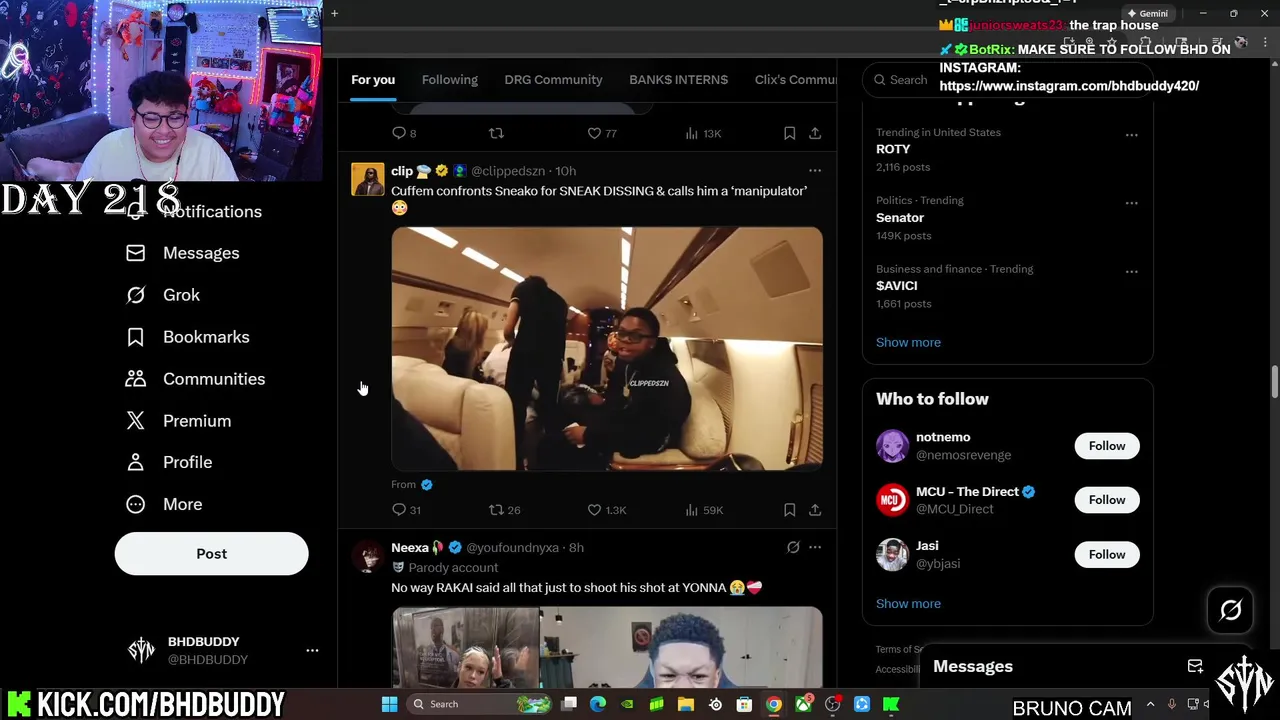This screenshot has width=1280, height=720.
Task: Show more under Who to follow
Action: point(908,604)
